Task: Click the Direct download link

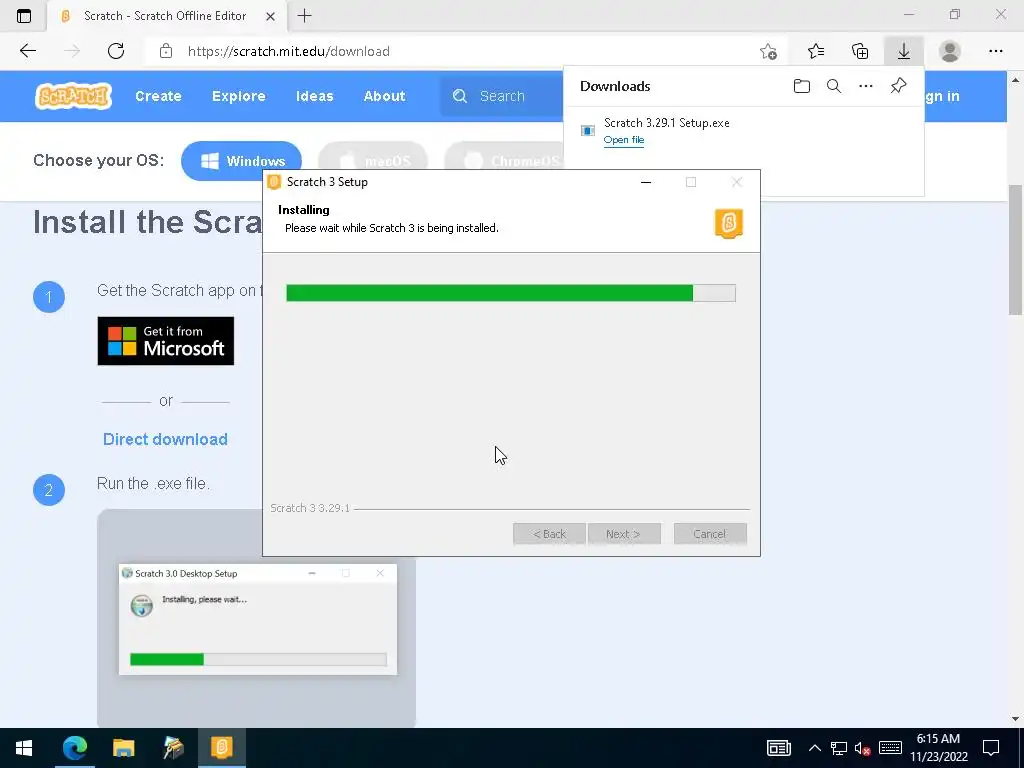Action: [x=165, y=439]
